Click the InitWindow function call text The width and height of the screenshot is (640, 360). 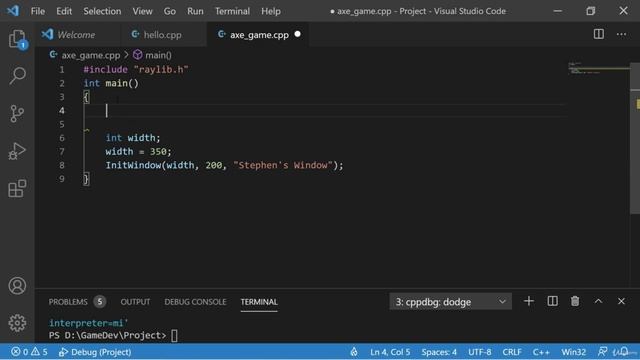[133, 165]
